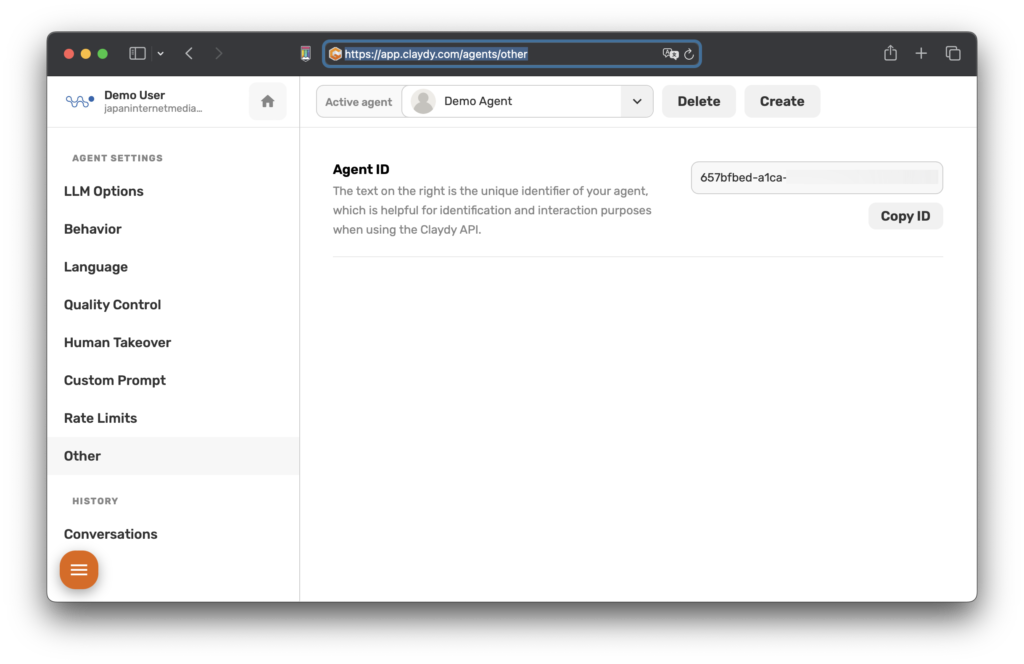Image resolution: width=1024 pixels, height=664 pixels.
Task: Click the Create agent button
Action: 782,101
